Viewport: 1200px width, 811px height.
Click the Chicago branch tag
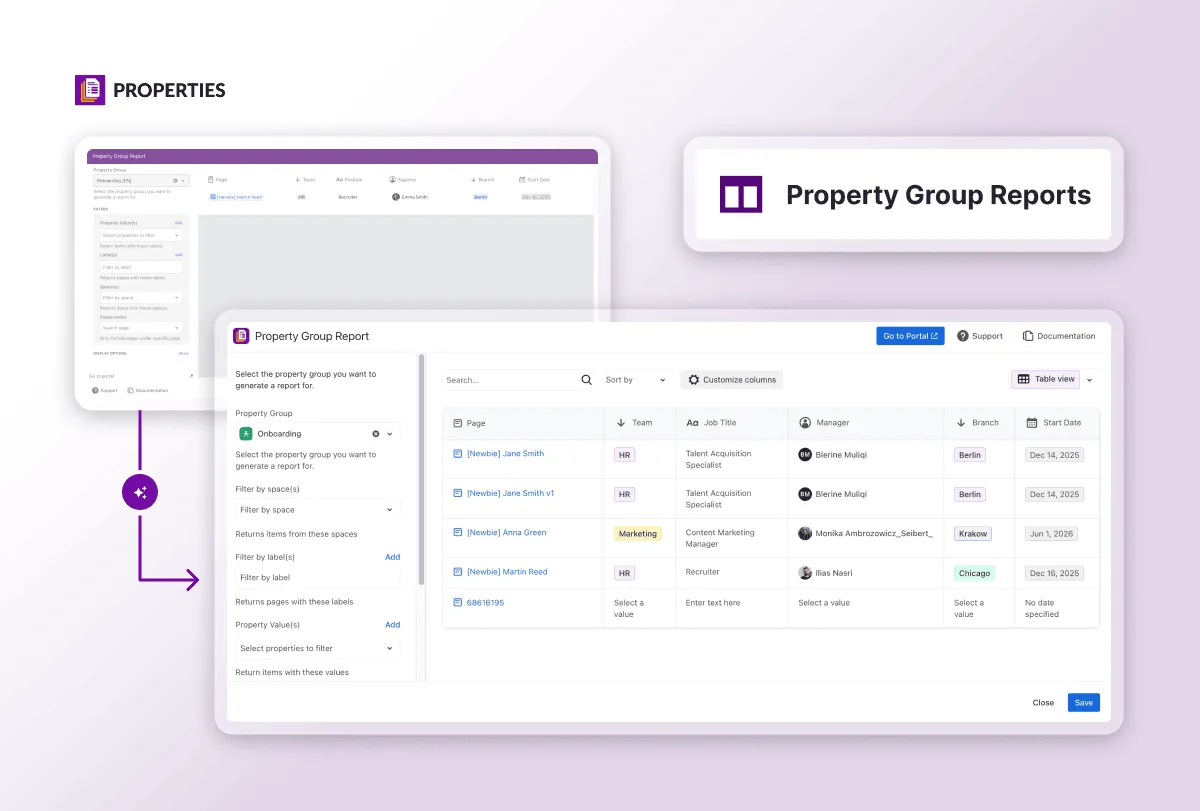coord(974,573)
